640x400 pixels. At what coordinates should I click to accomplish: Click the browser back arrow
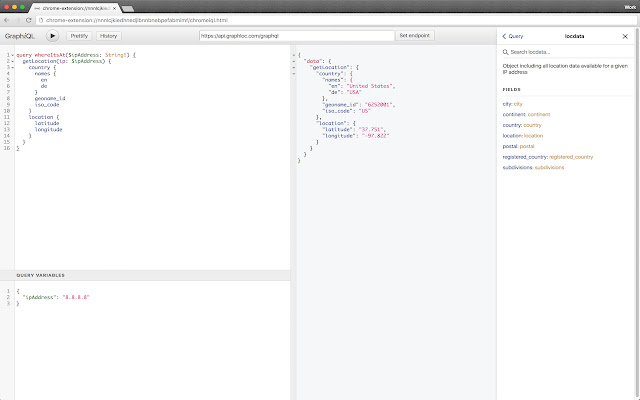click(x=8, y=19)
